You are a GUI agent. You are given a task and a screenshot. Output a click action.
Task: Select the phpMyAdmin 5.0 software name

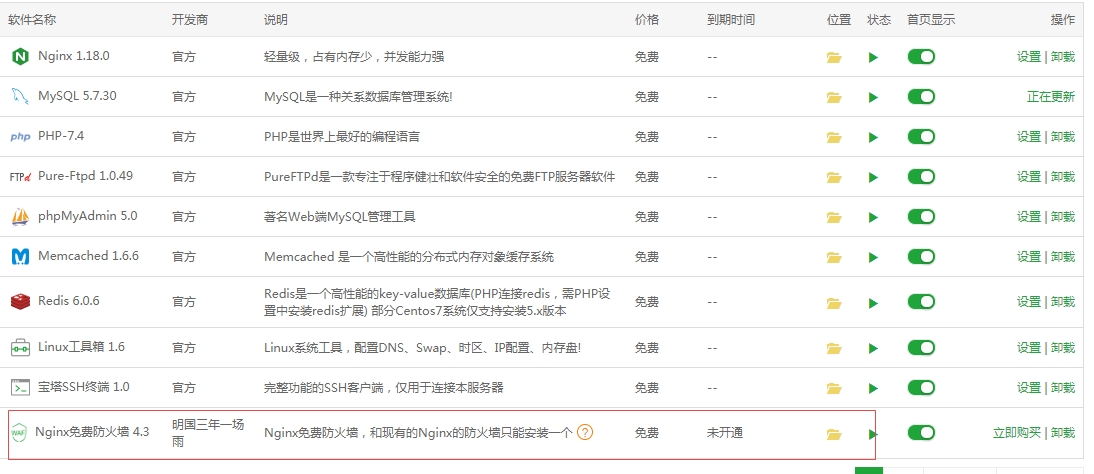pos(88,216)
